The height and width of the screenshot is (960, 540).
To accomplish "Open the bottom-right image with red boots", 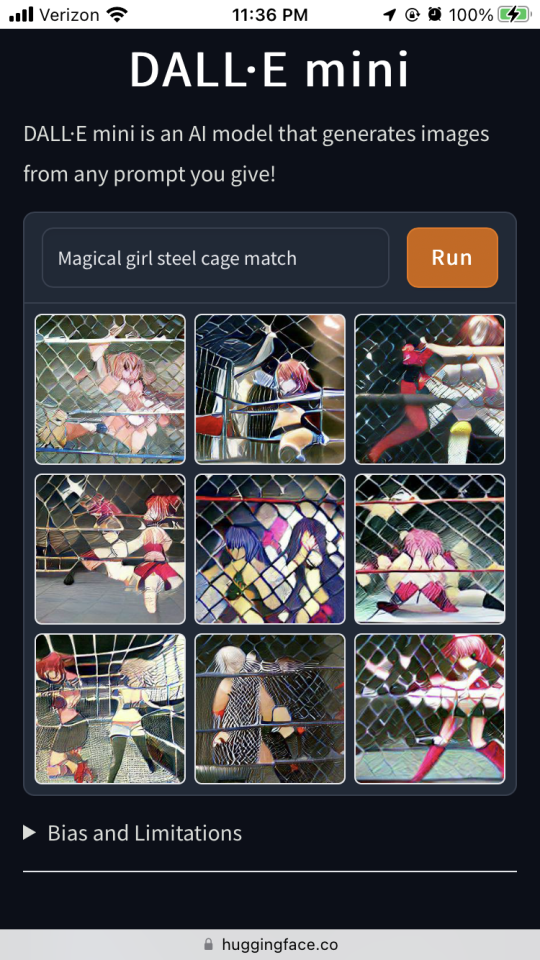I will click(430, 709).
